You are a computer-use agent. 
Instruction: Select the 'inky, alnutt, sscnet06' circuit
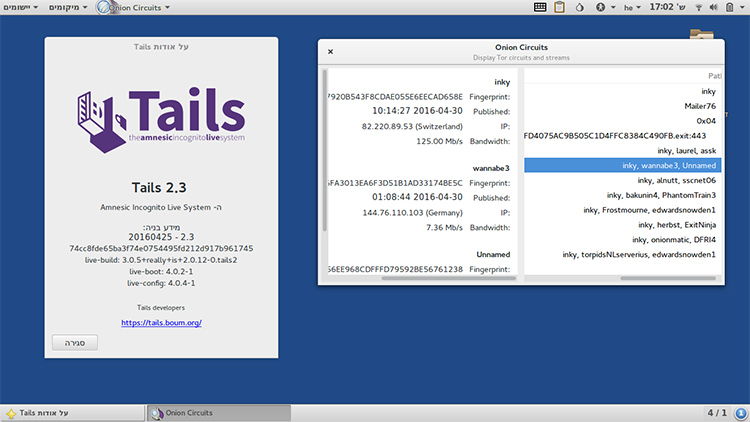coord(622,180)
